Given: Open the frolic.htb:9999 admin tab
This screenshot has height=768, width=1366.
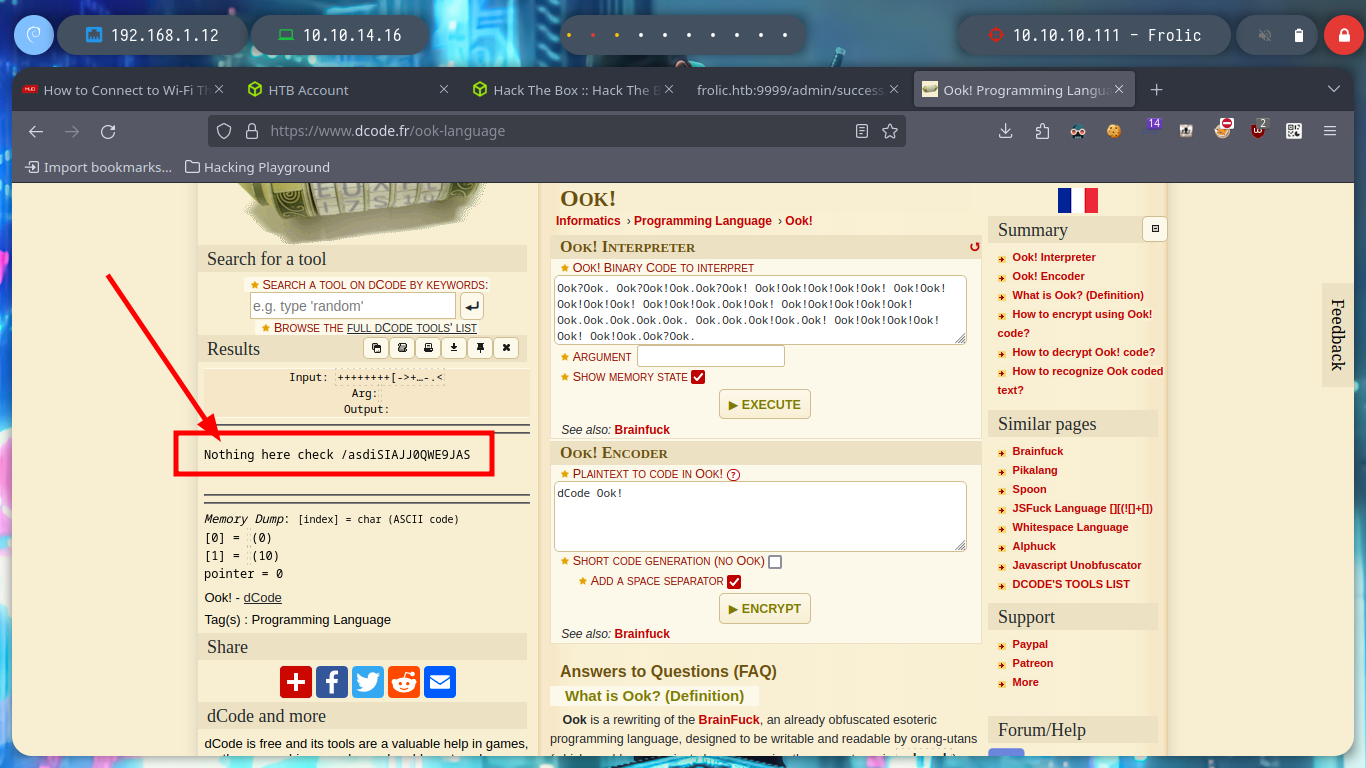Looking at the screenshot, I should pyautogui.click(x=790, y=90).
